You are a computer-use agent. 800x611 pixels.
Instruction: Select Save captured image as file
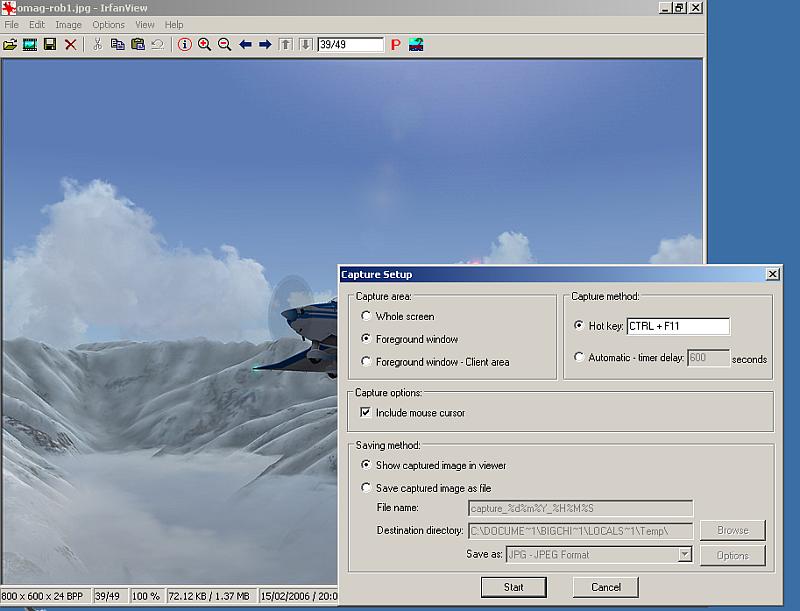(x=367, y=488)
